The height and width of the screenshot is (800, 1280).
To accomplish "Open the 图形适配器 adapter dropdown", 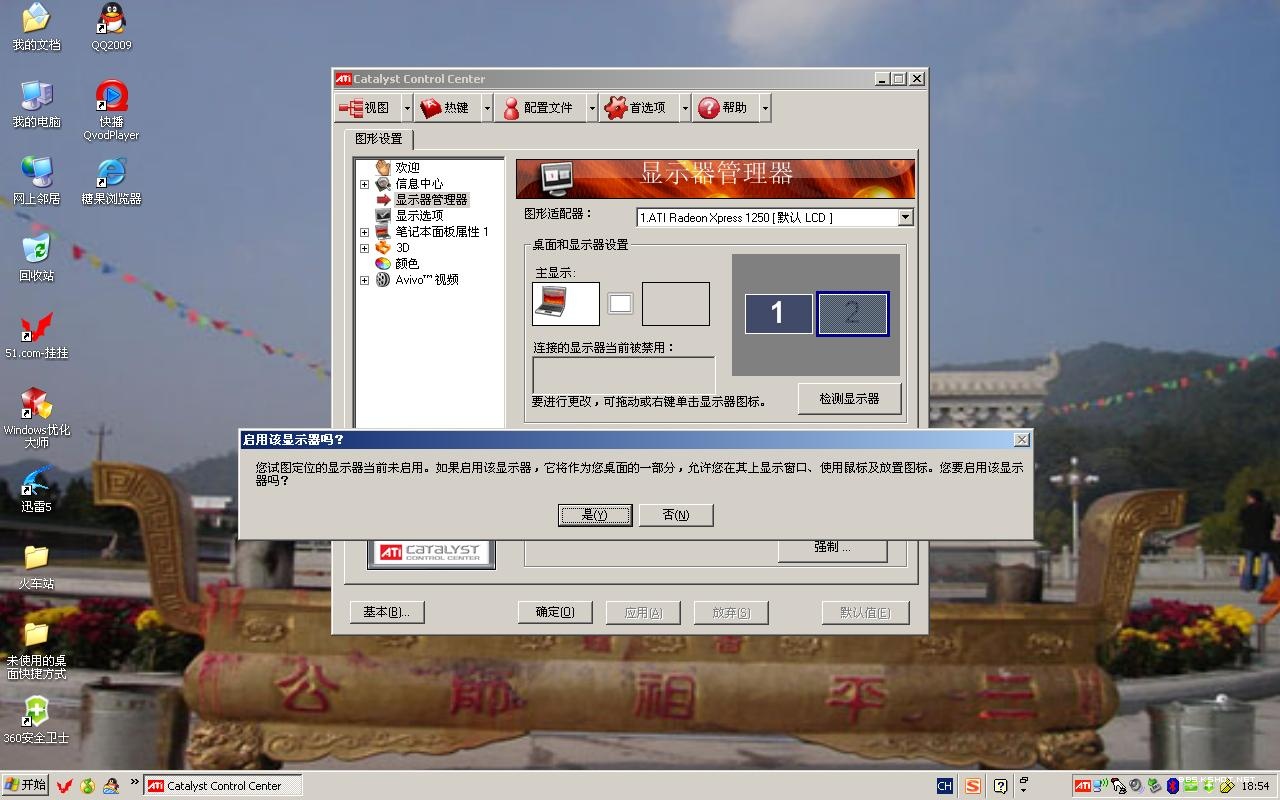I will click(905, 217).
